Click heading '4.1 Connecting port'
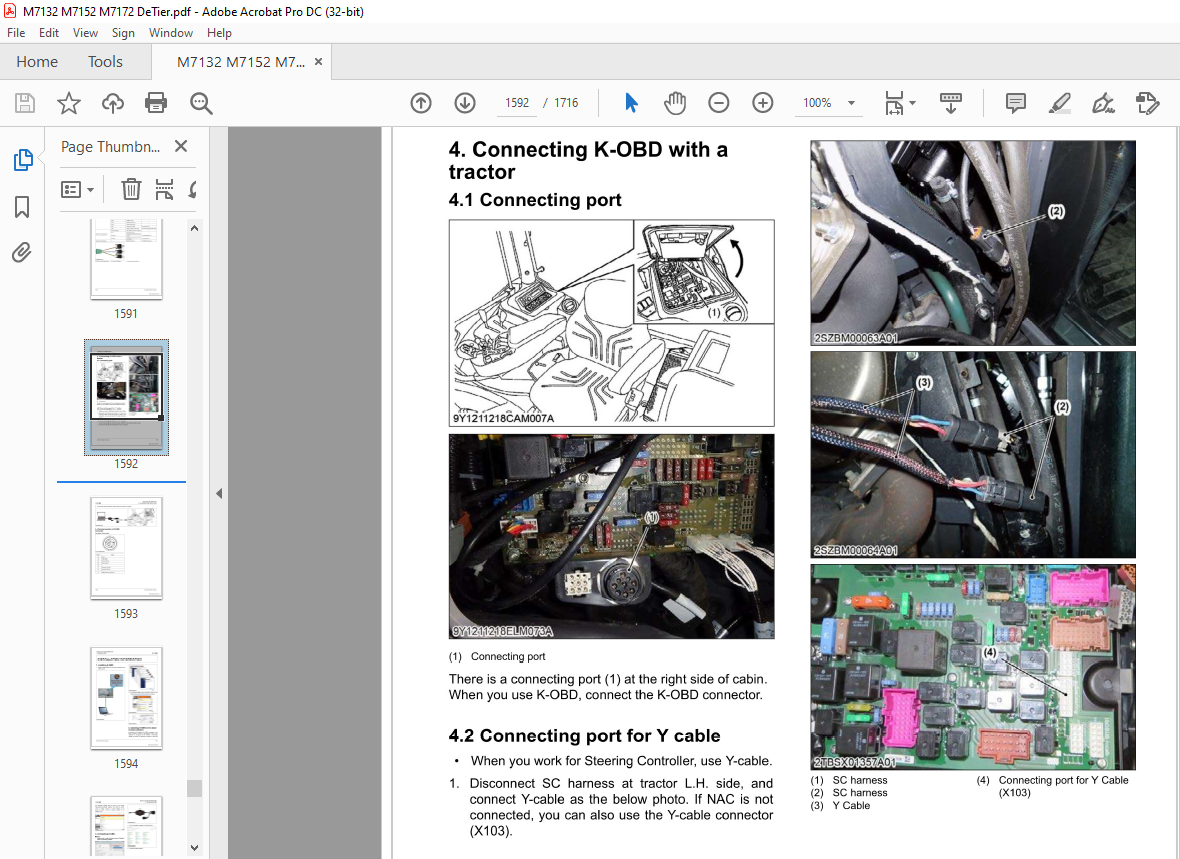The image size is (1180, 859). click(x=535, y=200)
